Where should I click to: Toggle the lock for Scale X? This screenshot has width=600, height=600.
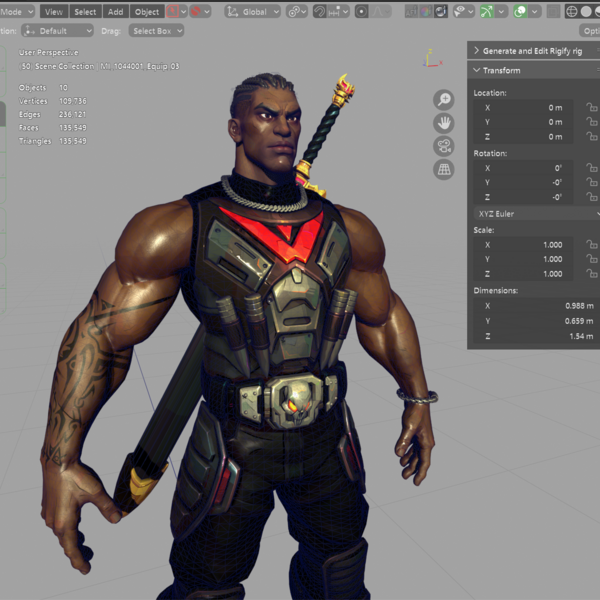point(592,244)
